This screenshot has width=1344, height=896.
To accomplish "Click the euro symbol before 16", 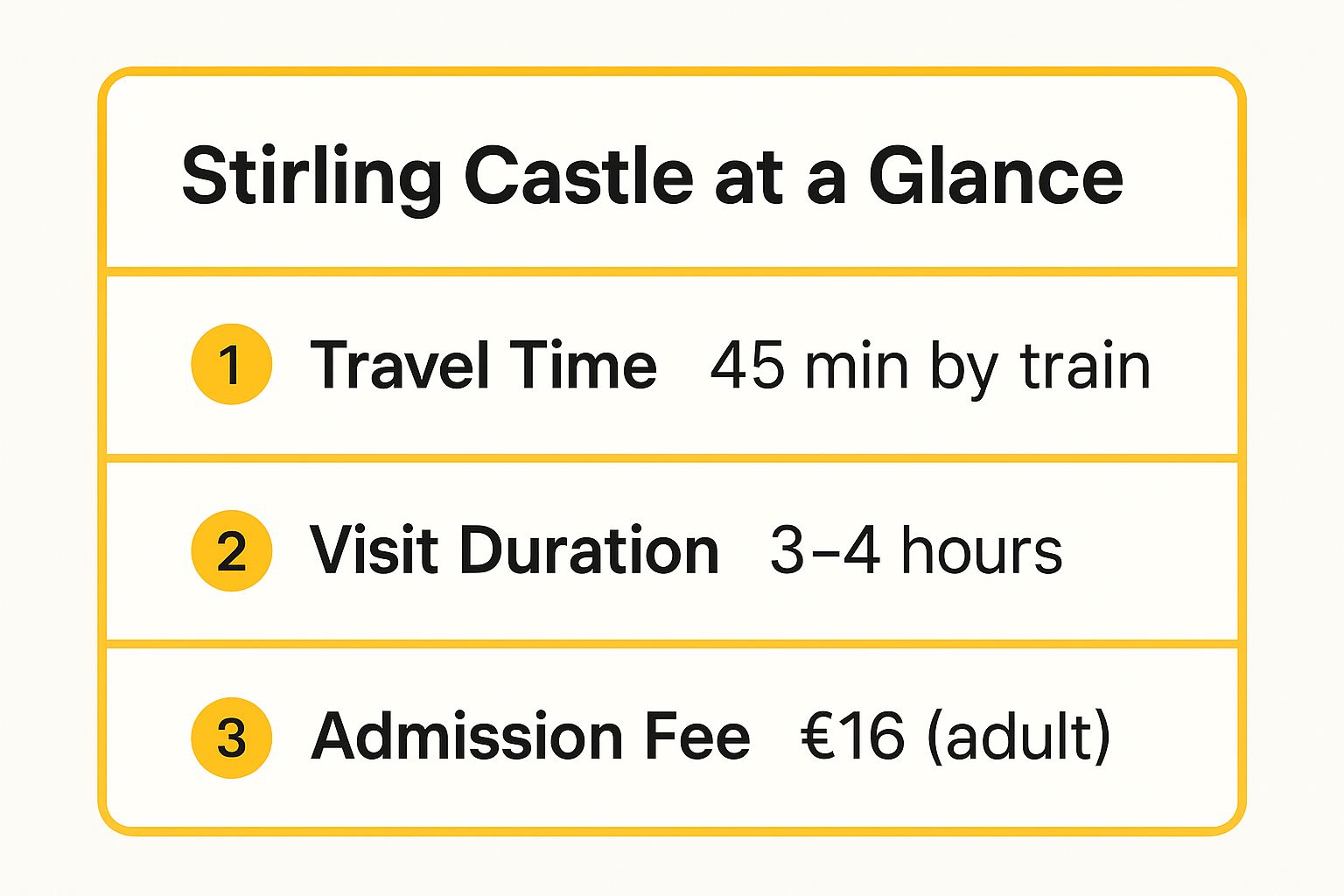I will pos(817,736).
